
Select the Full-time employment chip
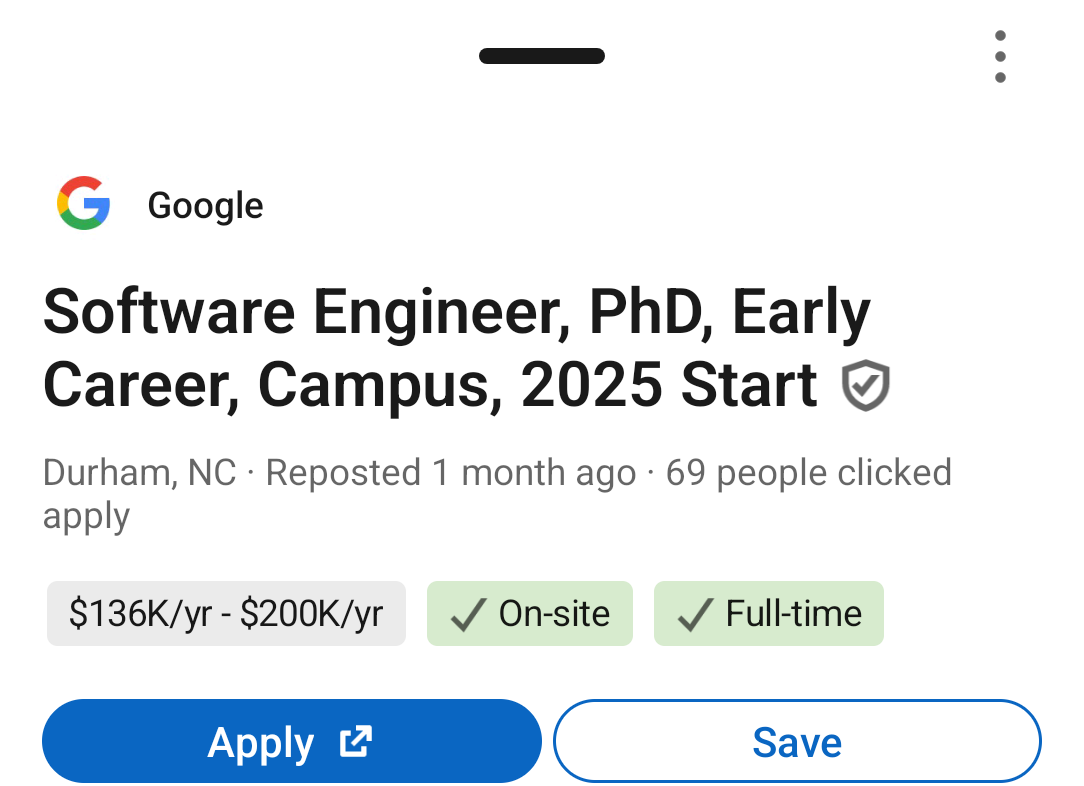(x=769, y=613)
